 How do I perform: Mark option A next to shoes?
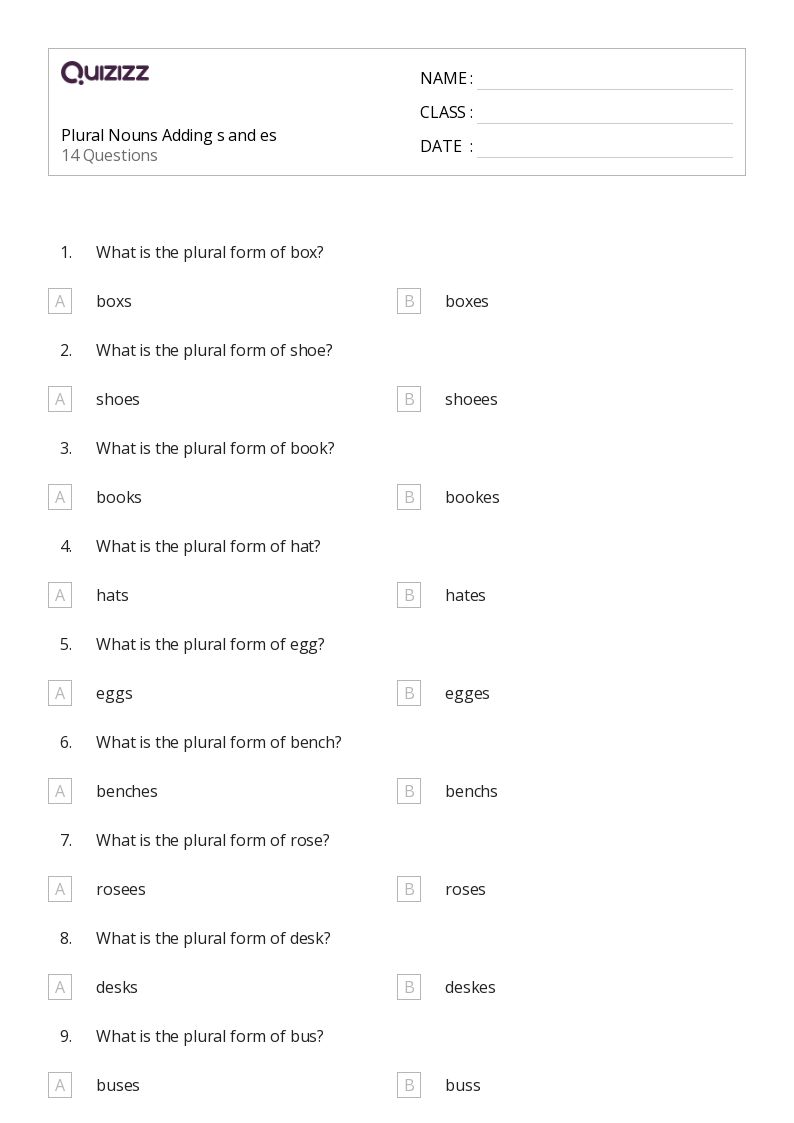click(60, 400)
